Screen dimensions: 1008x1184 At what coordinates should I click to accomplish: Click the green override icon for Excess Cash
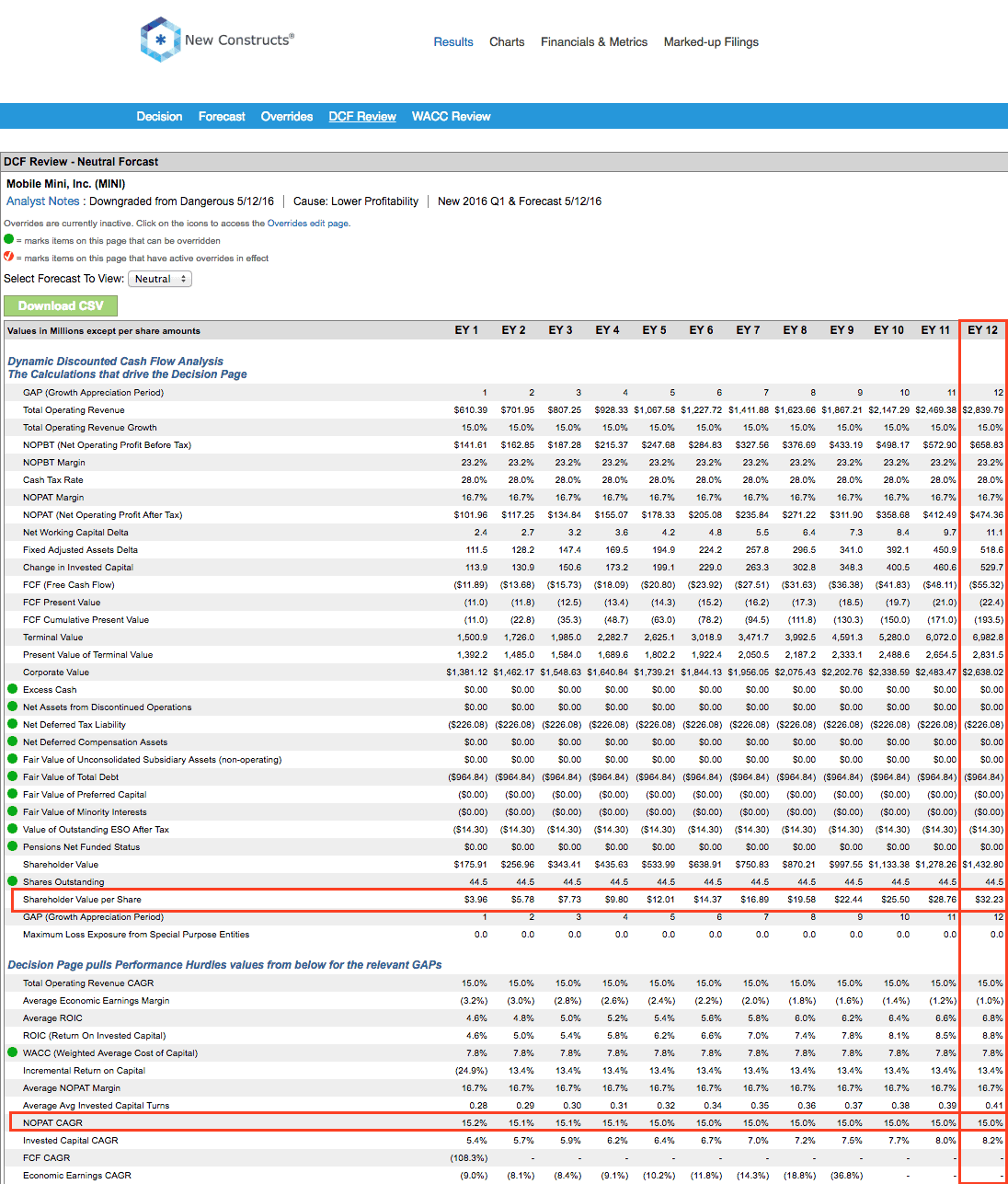(13, 689)
